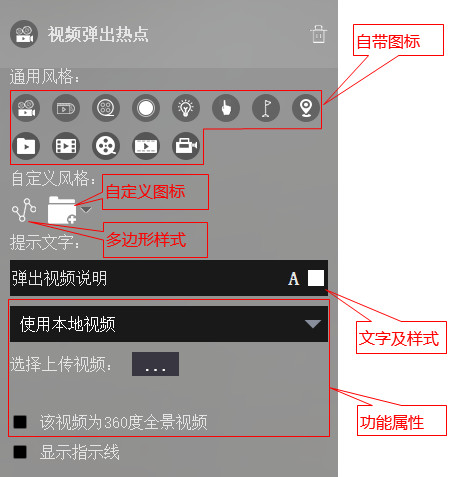Viewport: 460px width, 477px height.
Task: Pick the film strip play icon
Action: [66, 146]
